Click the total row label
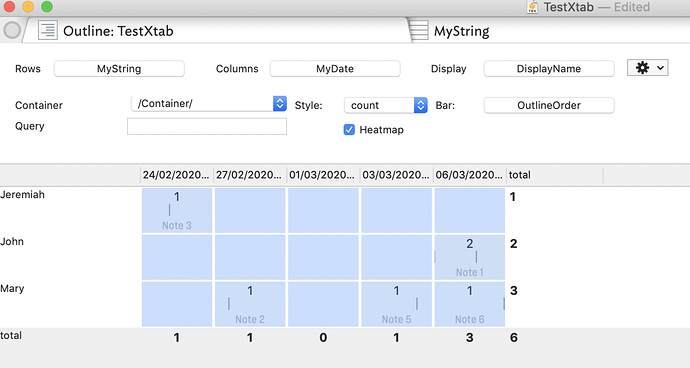The image size is (690, 368). 11,335
